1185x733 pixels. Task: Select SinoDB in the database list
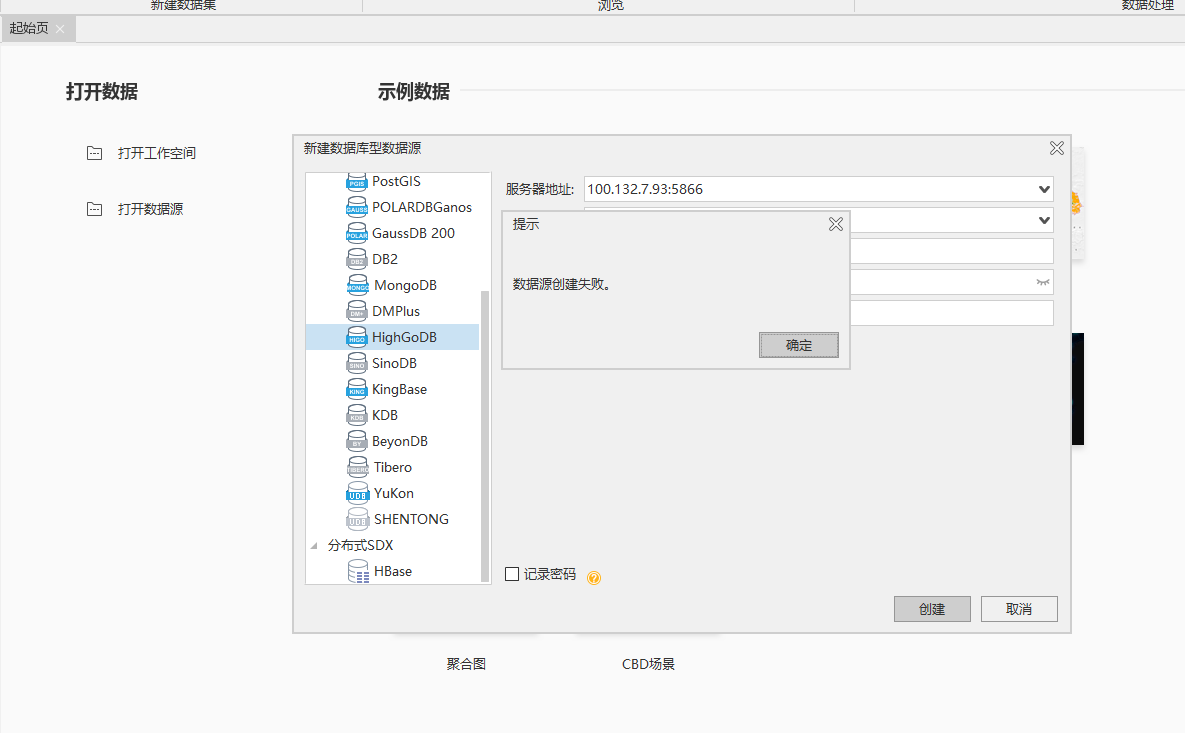point(394,363)
